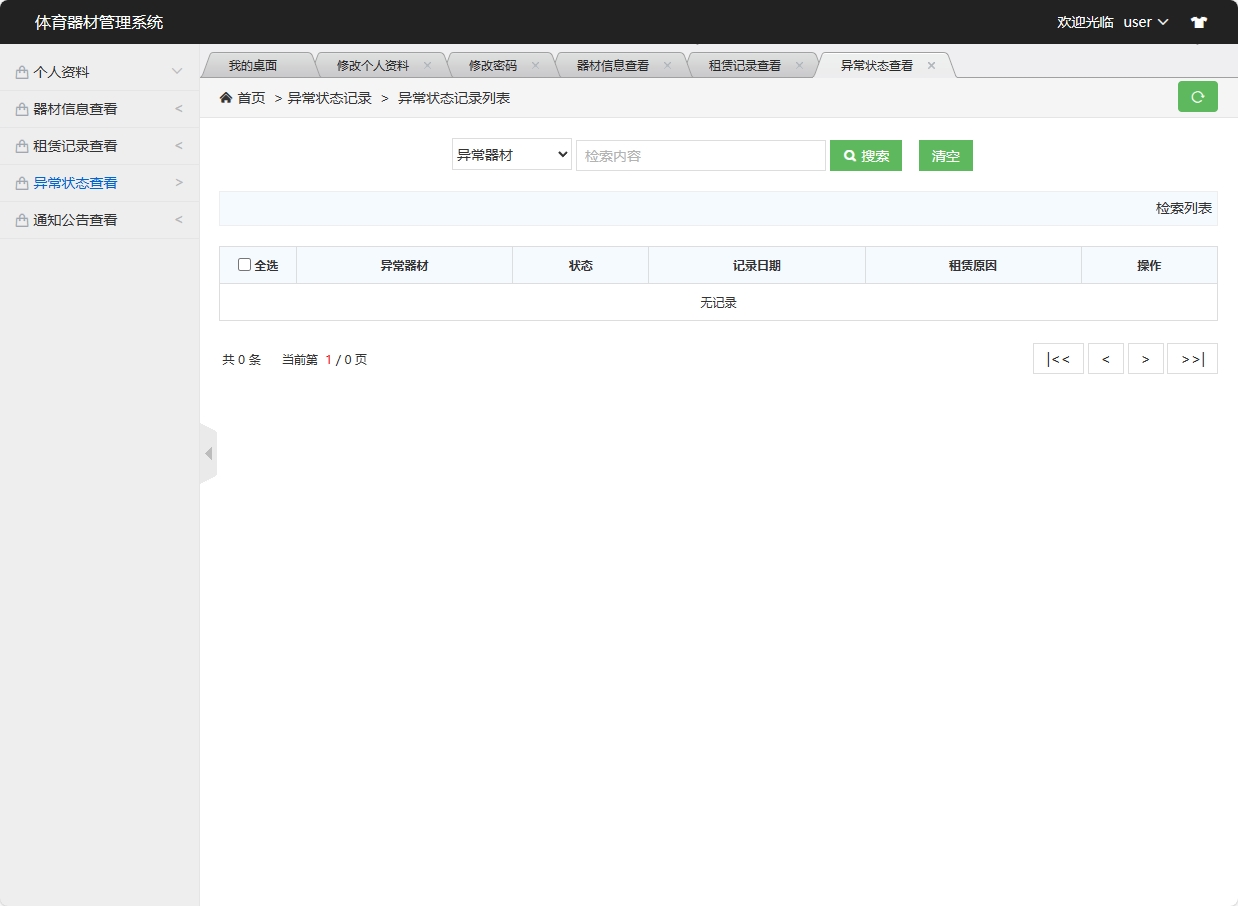Viewport: 1238px width, 906px height.
Task: Click the home icon in the breadcrumb
Action: click(226, 97)
